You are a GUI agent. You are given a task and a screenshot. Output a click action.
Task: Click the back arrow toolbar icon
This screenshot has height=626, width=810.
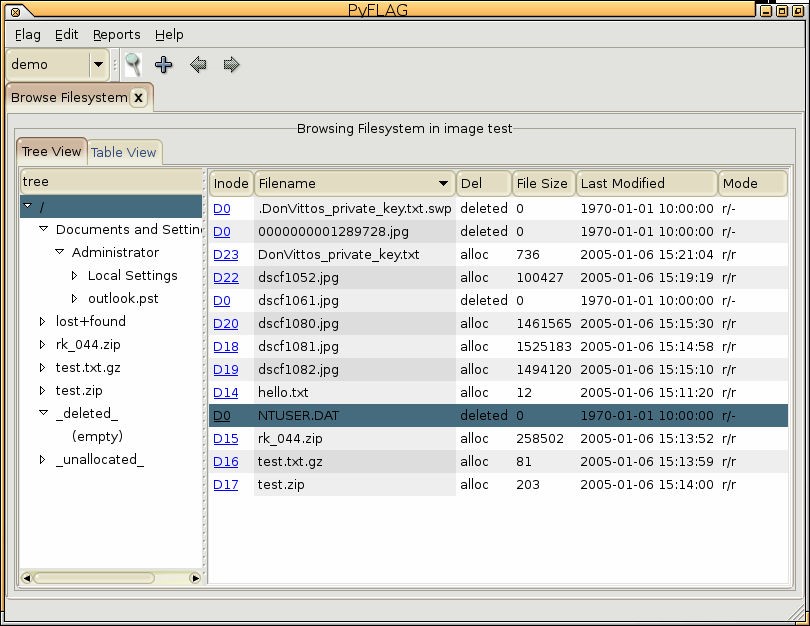198,65
